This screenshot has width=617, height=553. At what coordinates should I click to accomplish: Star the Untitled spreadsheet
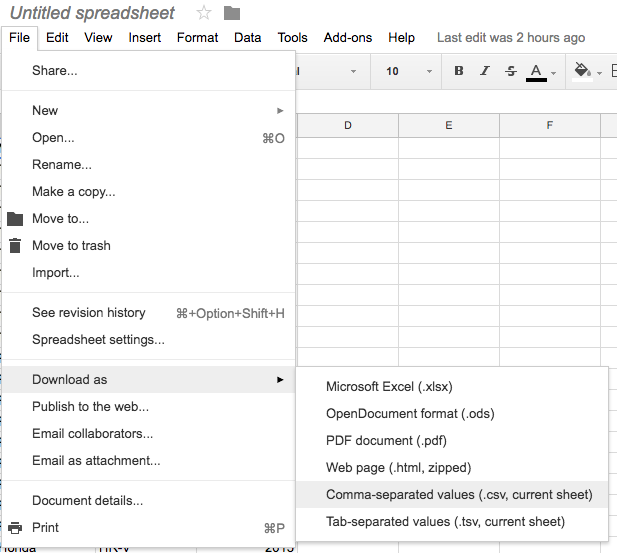coord(204,13)
